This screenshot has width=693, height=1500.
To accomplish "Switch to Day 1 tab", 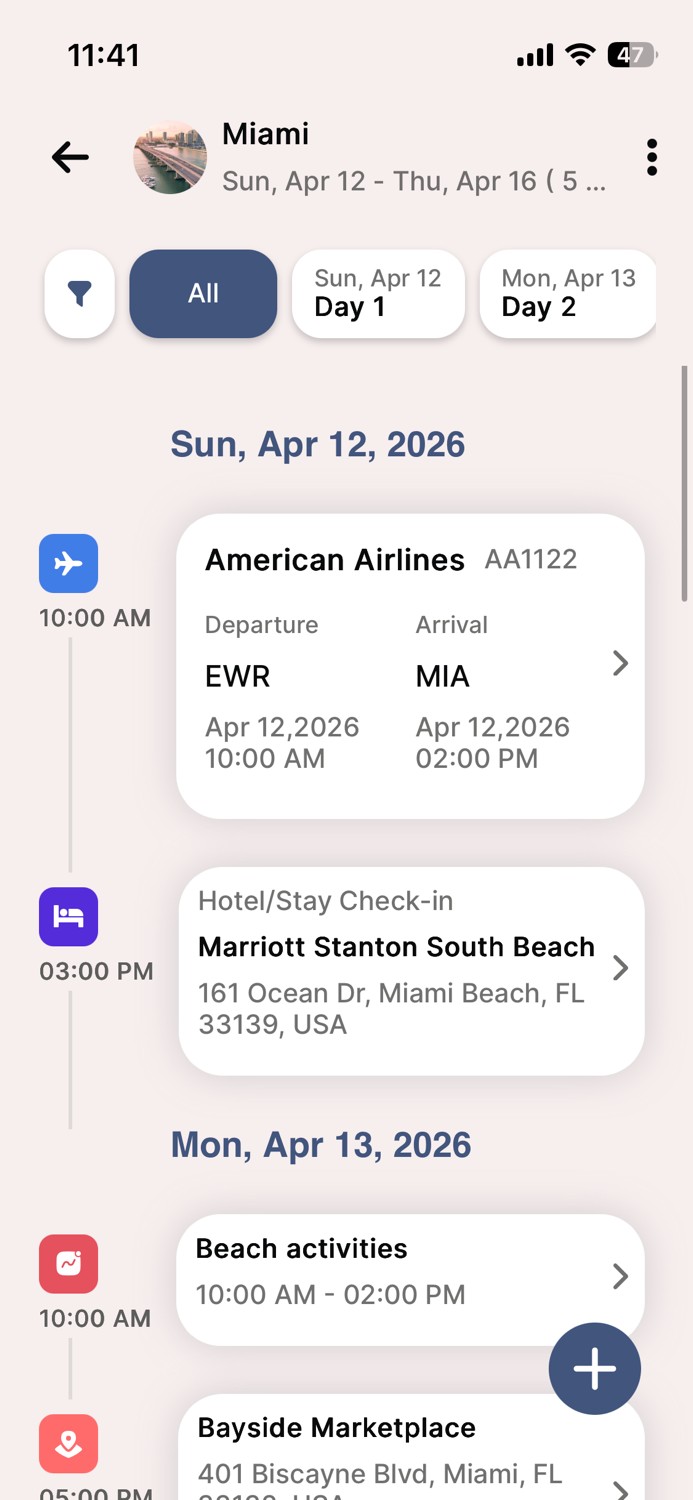I will coord(378,294).
